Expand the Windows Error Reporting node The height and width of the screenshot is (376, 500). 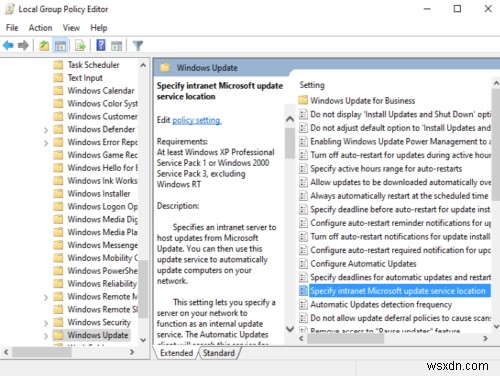point(46,143)
